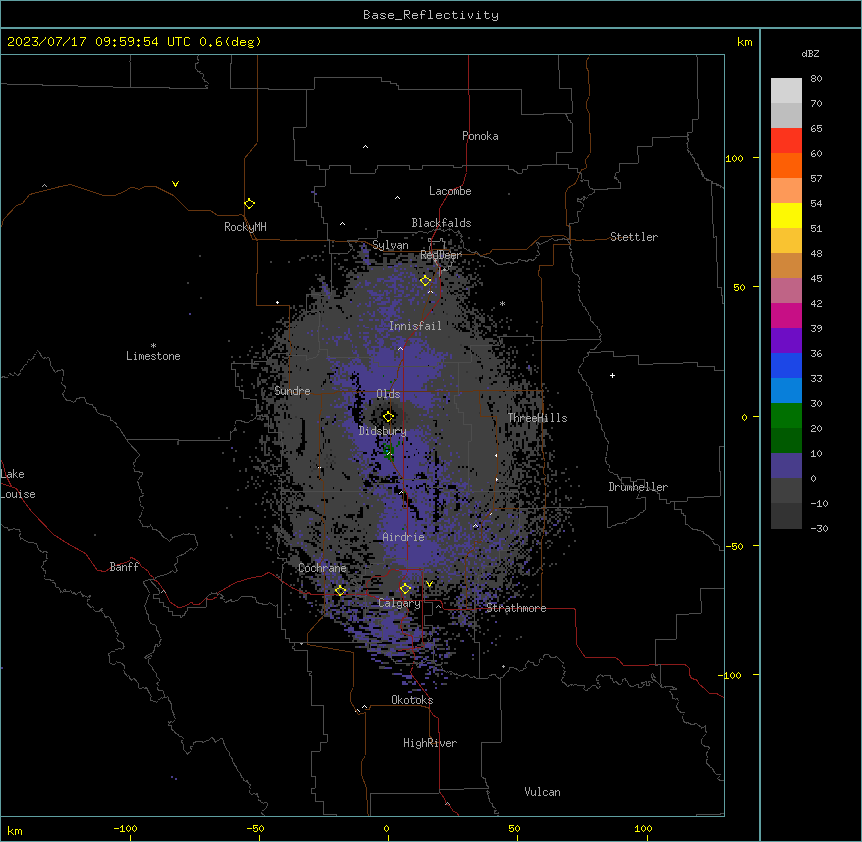Screen dimensions: 862x842
Task: Click the Sundre label
Action: [292, 391]
